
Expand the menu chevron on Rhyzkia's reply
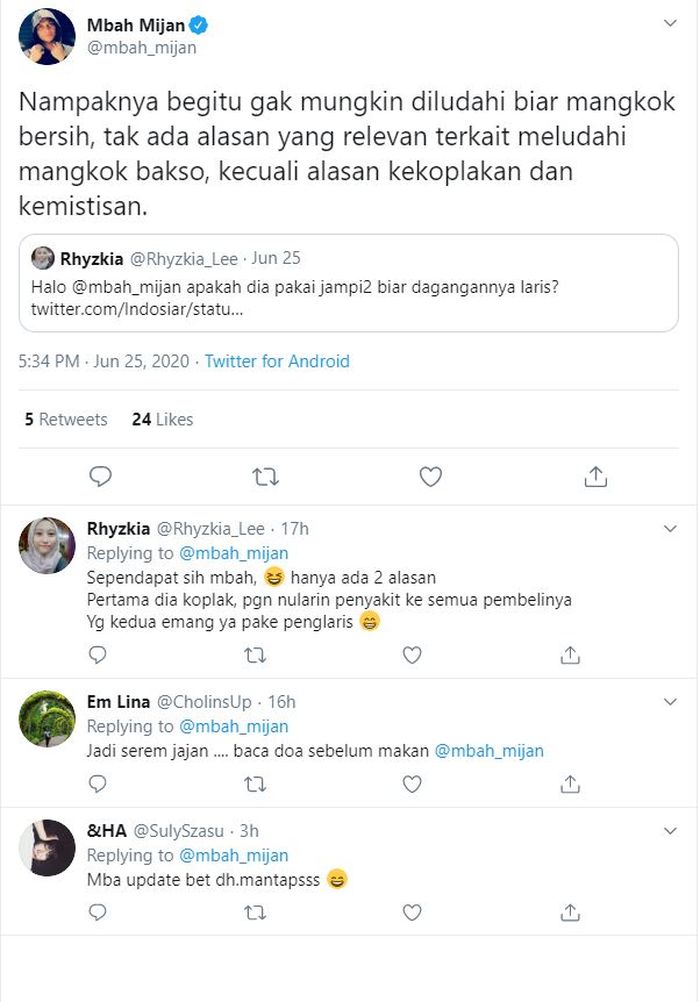(x=670, y=527)
